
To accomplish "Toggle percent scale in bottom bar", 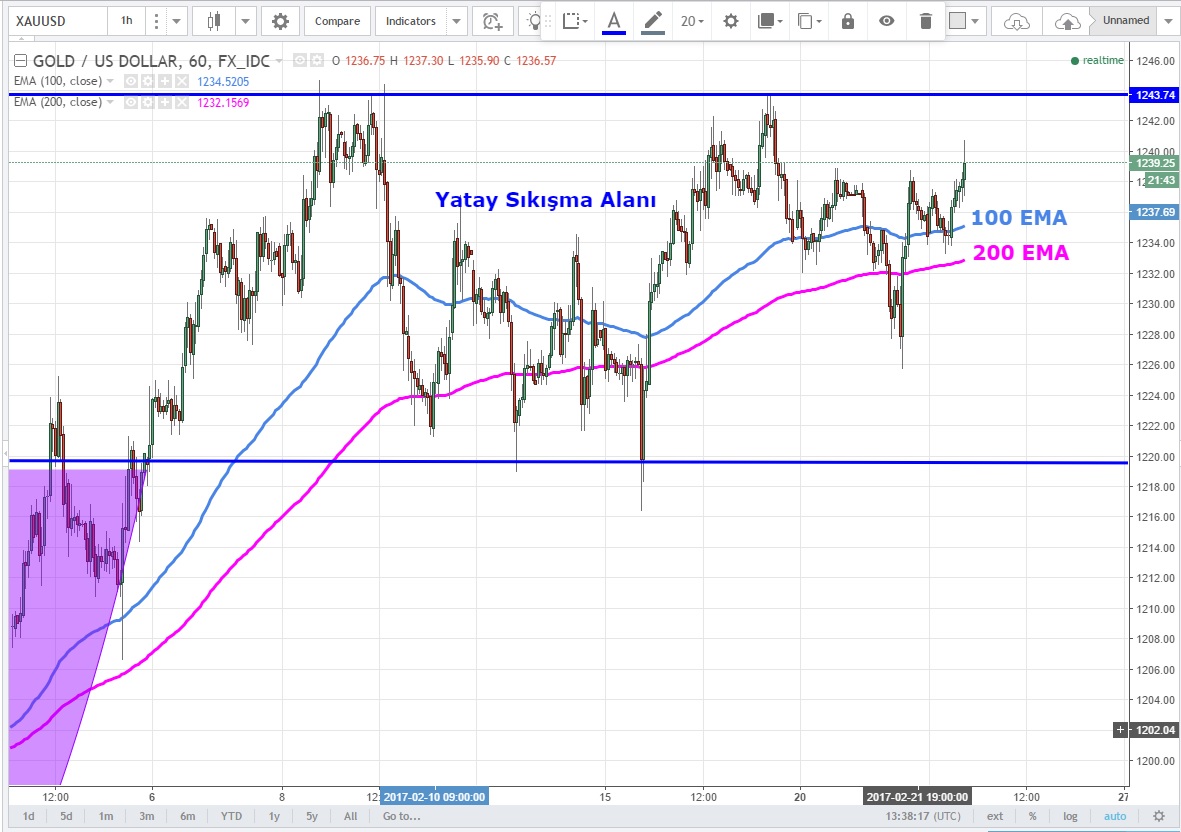I will point(1032,816).
